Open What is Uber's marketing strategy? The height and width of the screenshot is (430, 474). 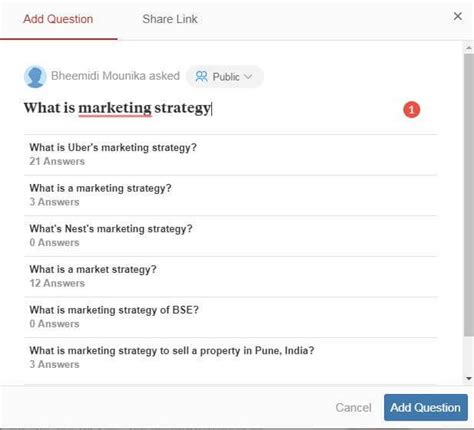[231, 154]
